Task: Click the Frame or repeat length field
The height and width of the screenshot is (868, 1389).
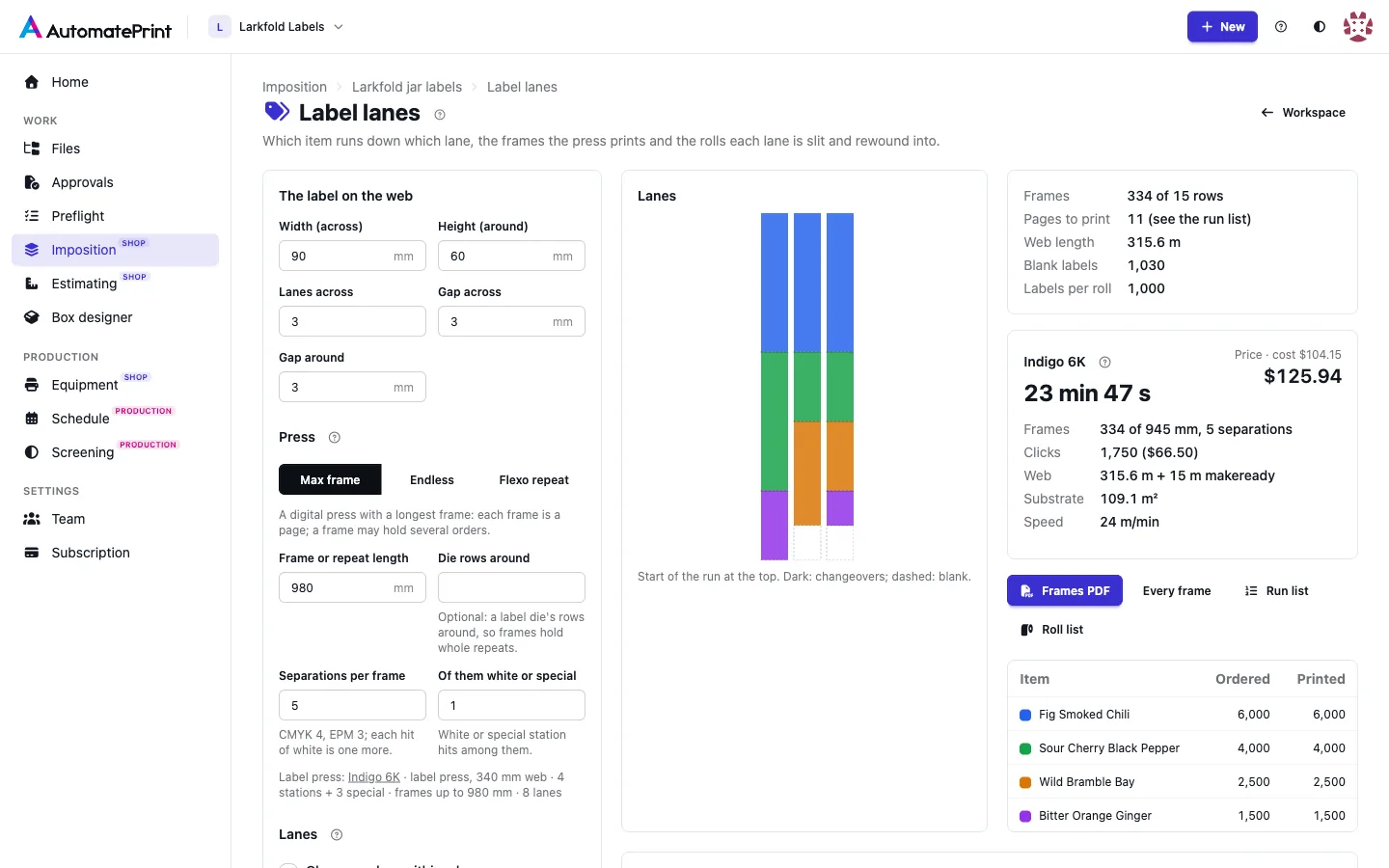Action: click(x=352, y=587)
